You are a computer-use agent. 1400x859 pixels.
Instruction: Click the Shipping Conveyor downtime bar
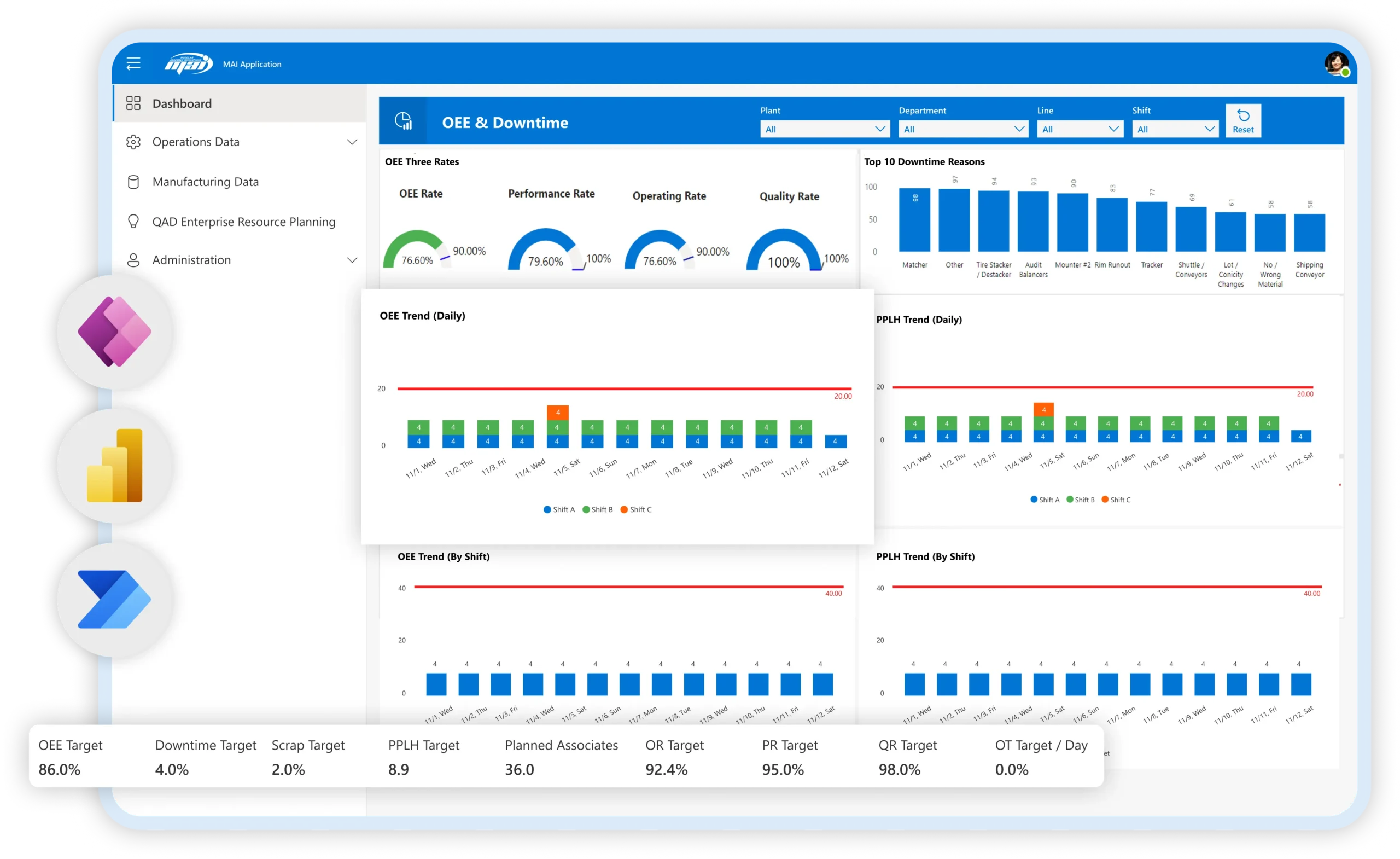[x=1309, y=233]
